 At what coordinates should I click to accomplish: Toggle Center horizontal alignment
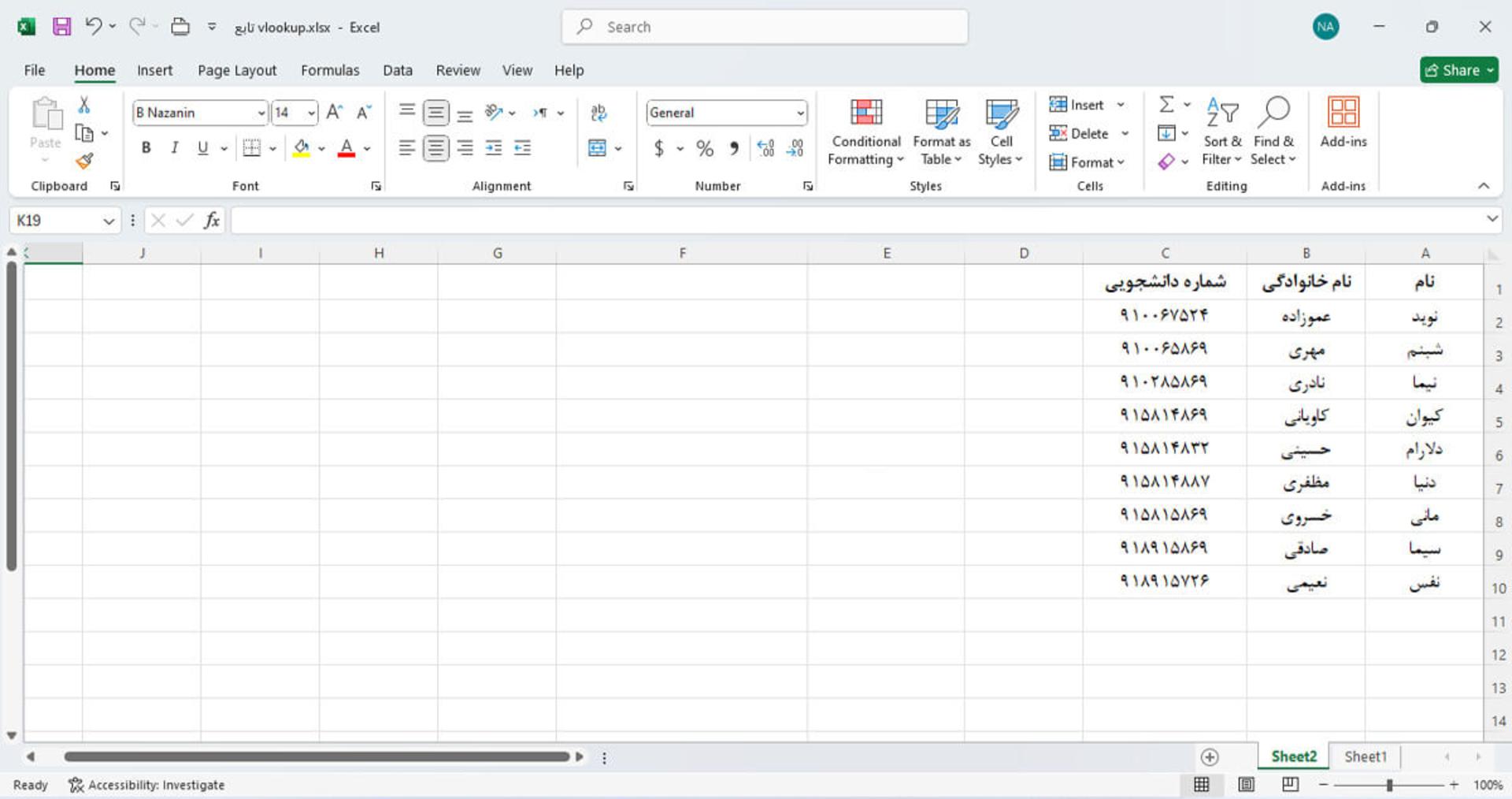[x=435, y=147]
